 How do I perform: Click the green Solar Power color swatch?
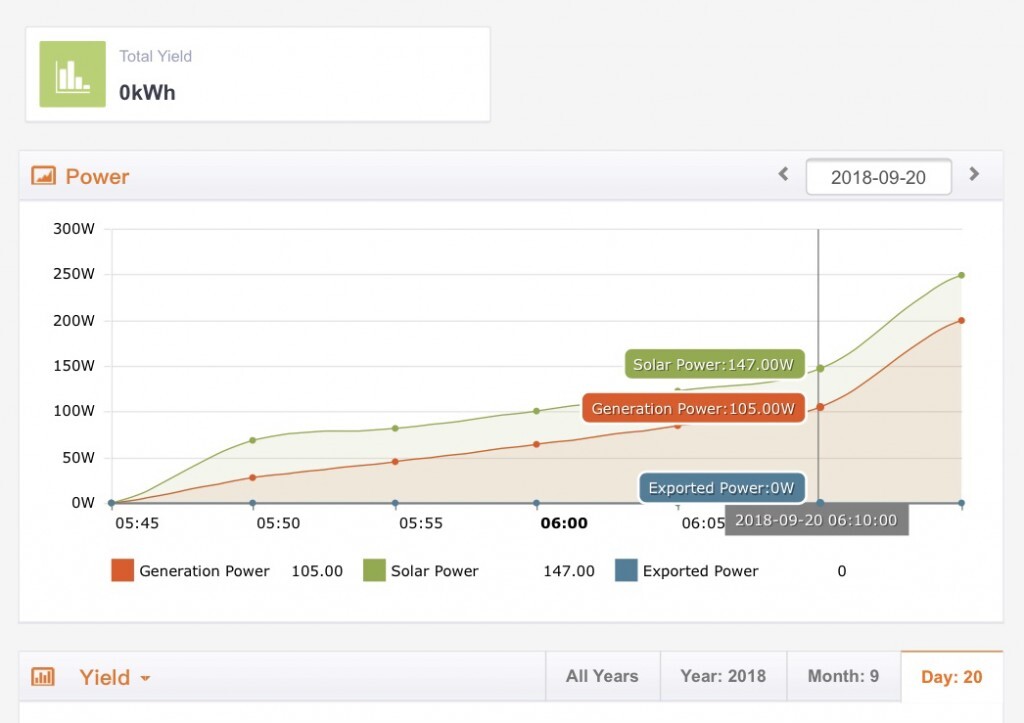tap(374, 571)
